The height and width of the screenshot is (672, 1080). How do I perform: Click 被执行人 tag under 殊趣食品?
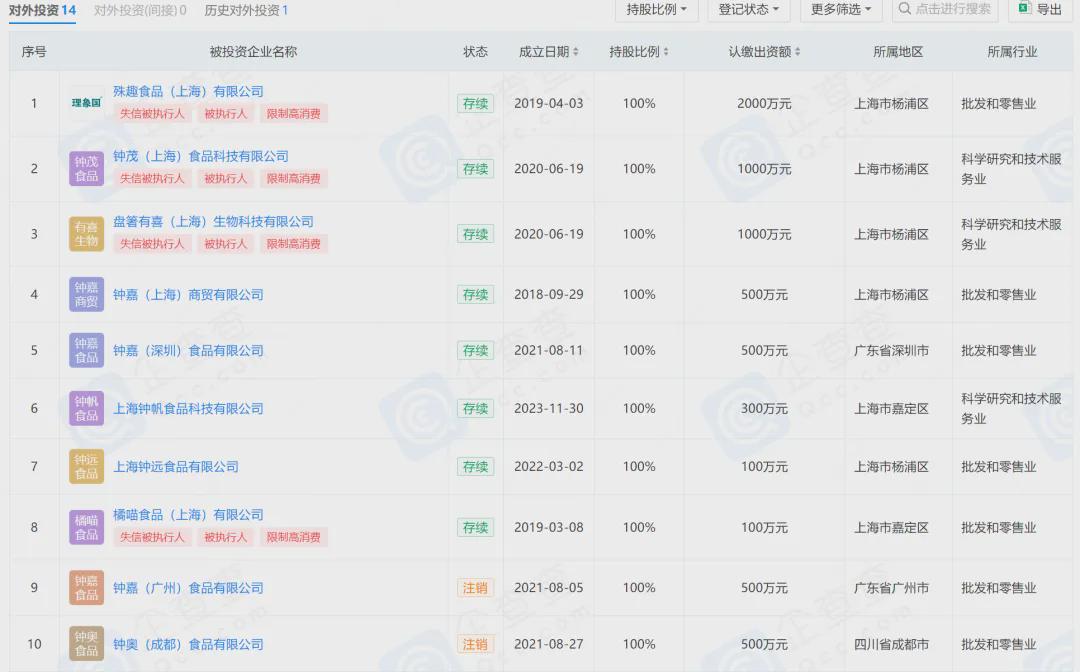coord(225,114)
